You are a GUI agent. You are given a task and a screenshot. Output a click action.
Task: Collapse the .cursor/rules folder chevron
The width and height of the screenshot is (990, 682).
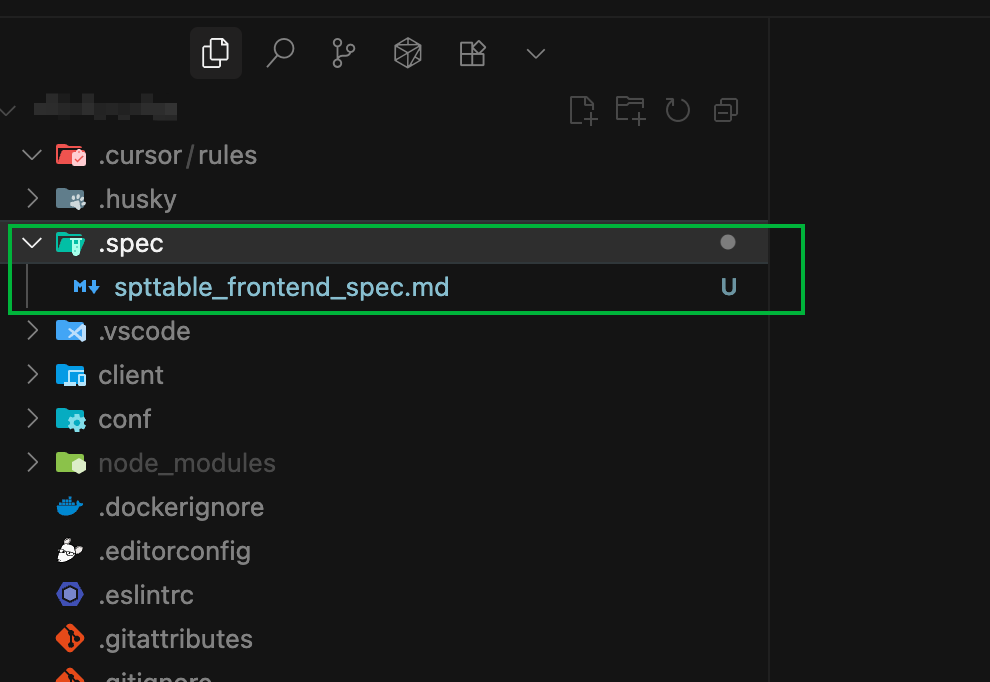[33, 155]
